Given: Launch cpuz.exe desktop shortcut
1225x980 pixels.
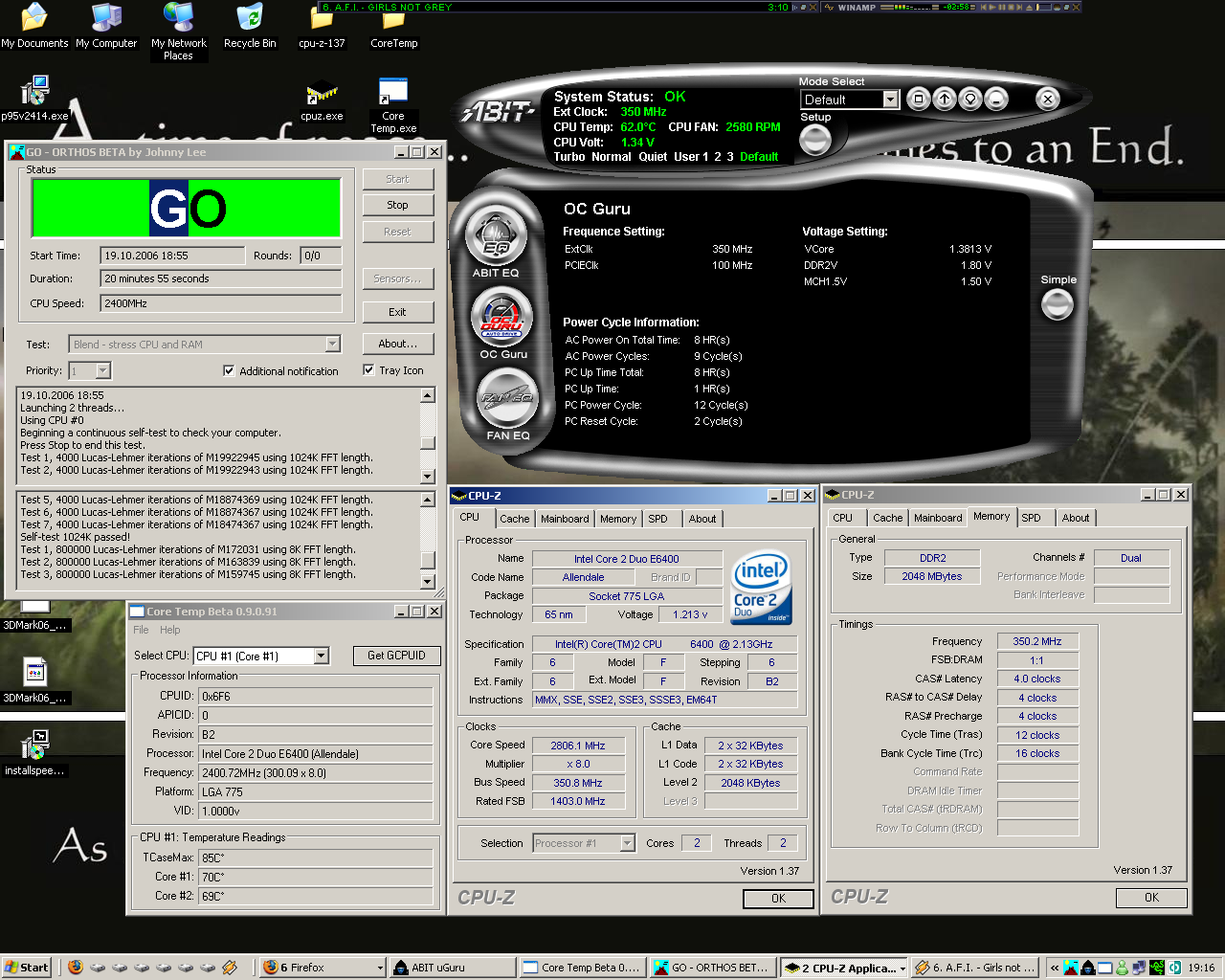Looking at the screenshot, I should pyautogui.click(x=322, y=100).
